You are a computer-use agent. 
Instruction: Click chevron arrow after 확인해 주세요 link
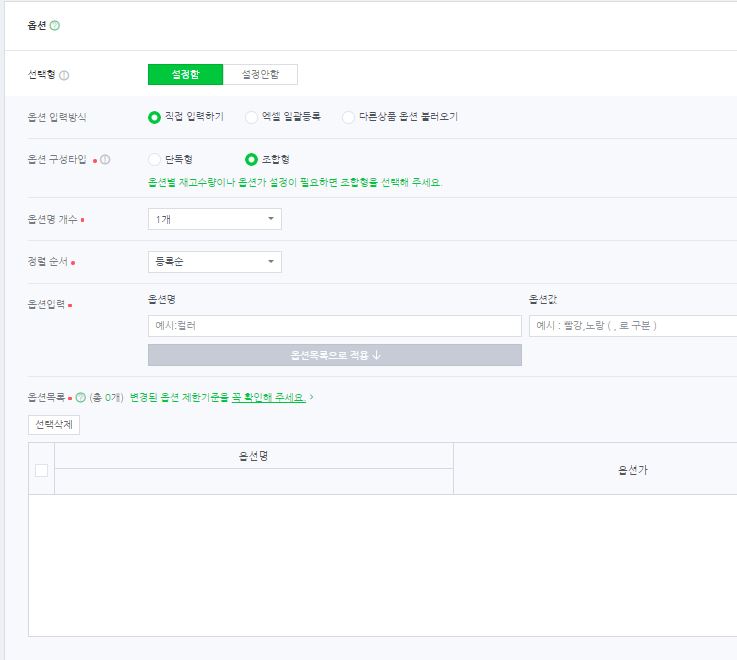click(312, 398)
